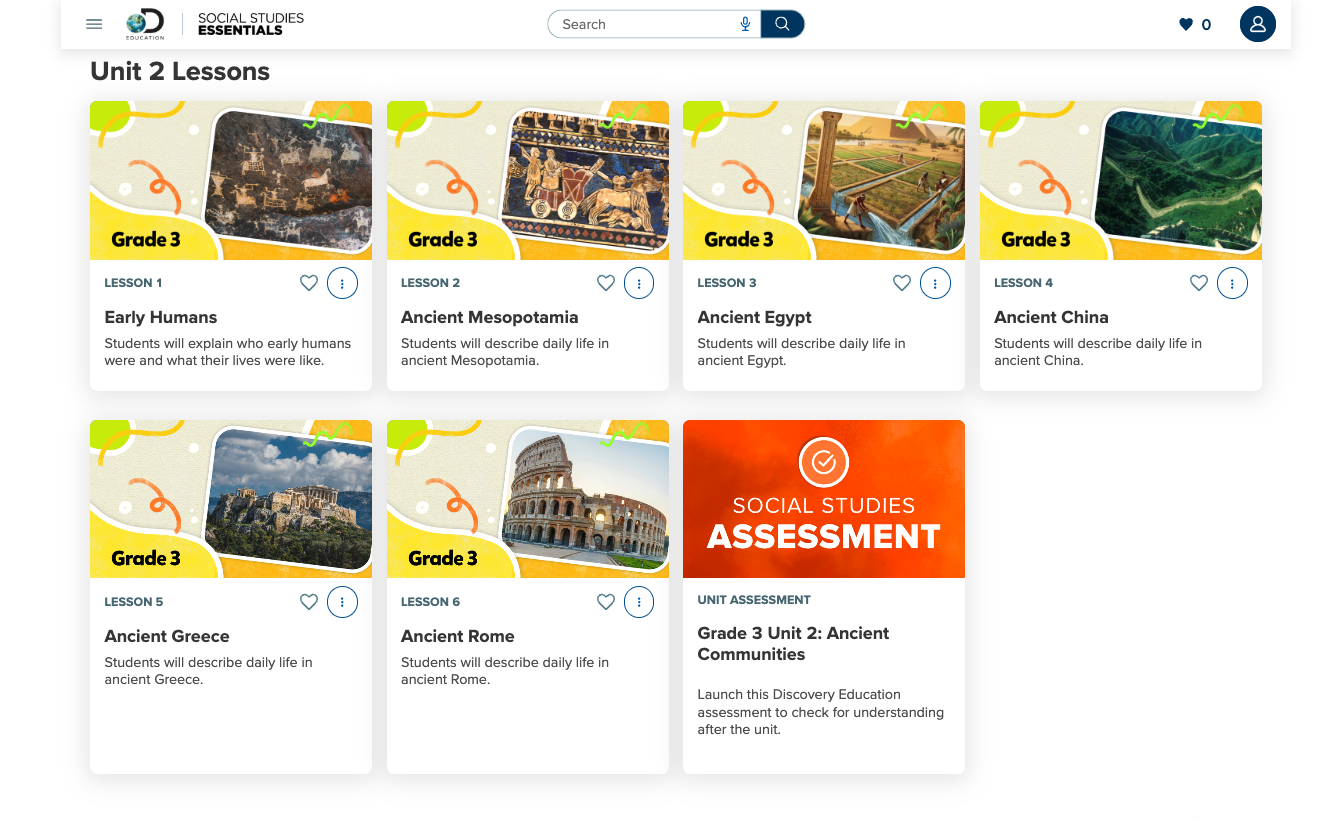Screen dimensions: 1344x822
Task: Click the magnifying glass search button
Action: click(x=782, y=24)
